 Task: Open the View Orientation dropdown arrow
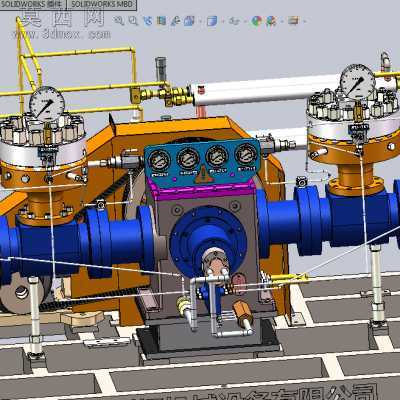click(200, 21)
